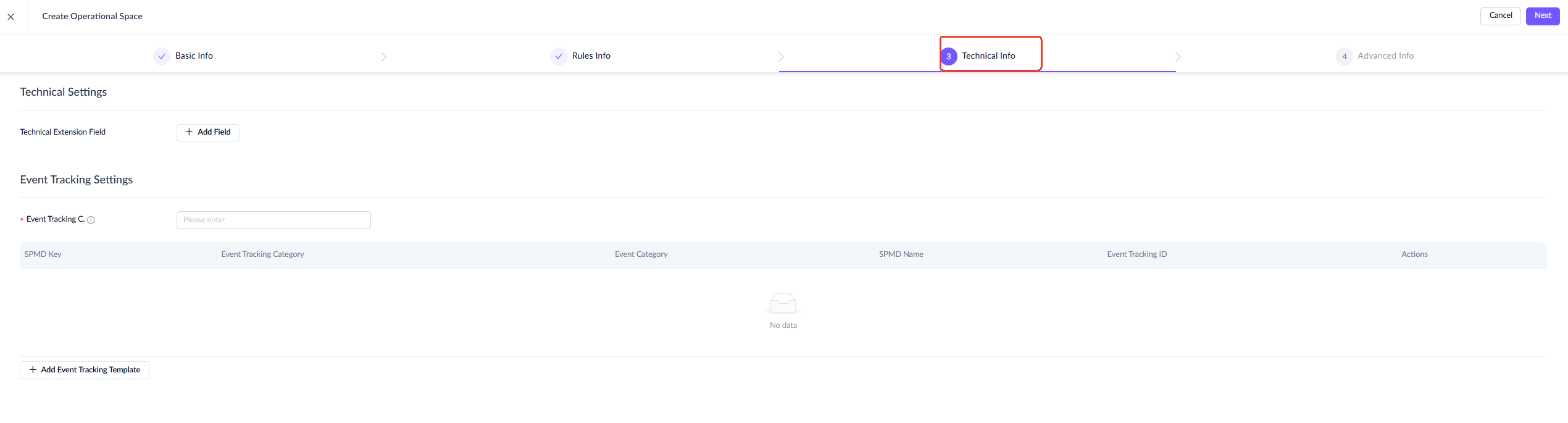Click the No data empty inbox icon
Screen dimensions: 1568x423
(x=783, y=303)
